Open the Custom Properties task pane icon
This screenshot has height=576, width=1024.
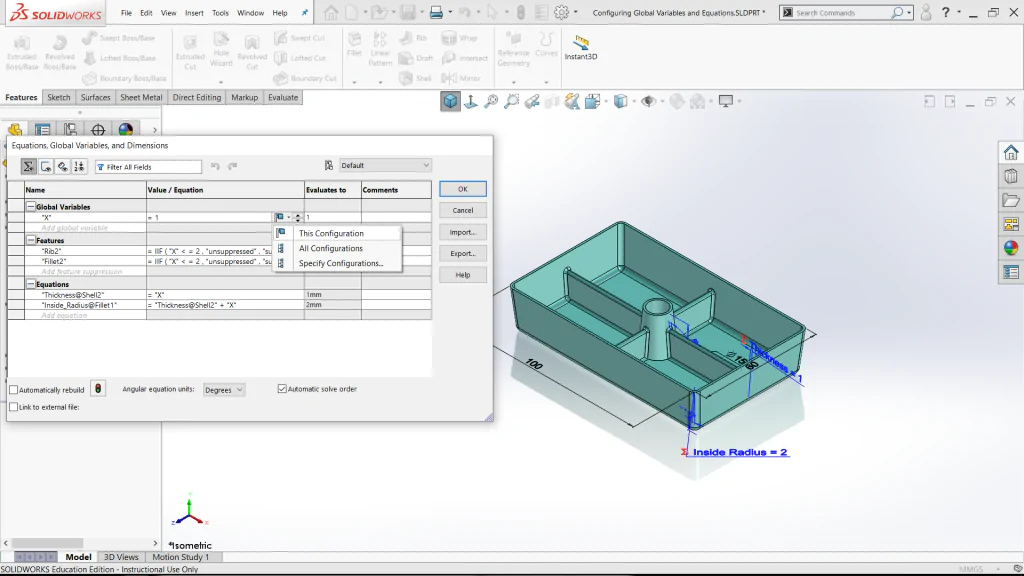[1011, 272]
